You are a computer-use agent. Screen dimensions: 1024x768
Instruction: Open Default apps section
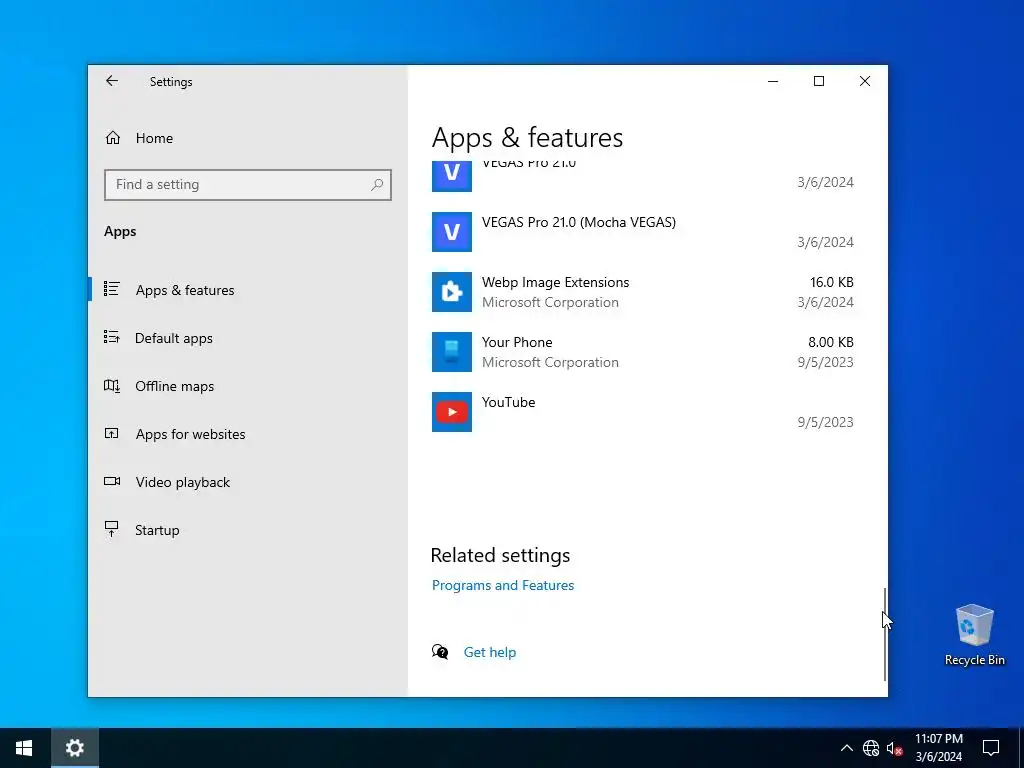[174, 338]
